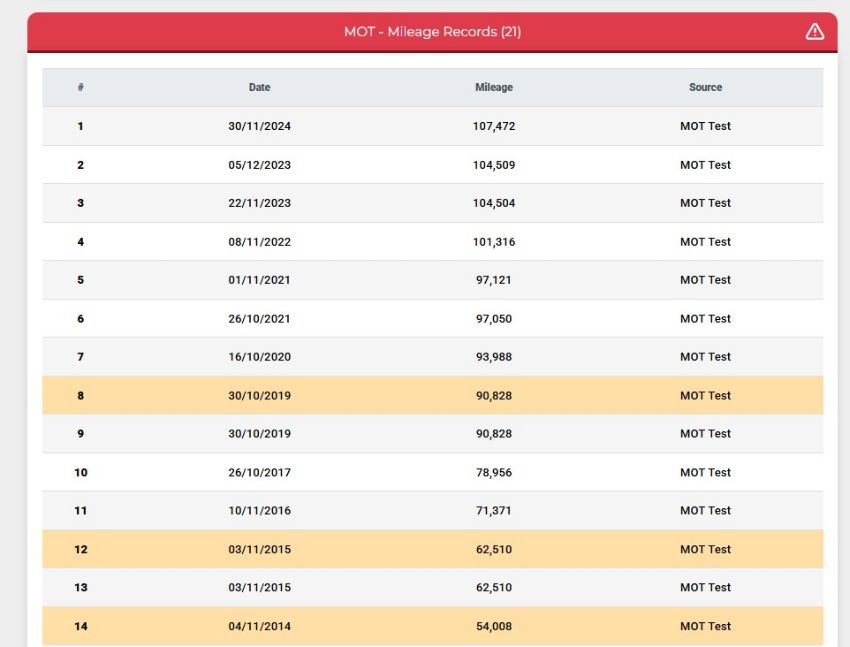Select highlighted row number 12
The height and width of the screenshot is (647, 850).
pyautogui.click(x=80, y=549)
